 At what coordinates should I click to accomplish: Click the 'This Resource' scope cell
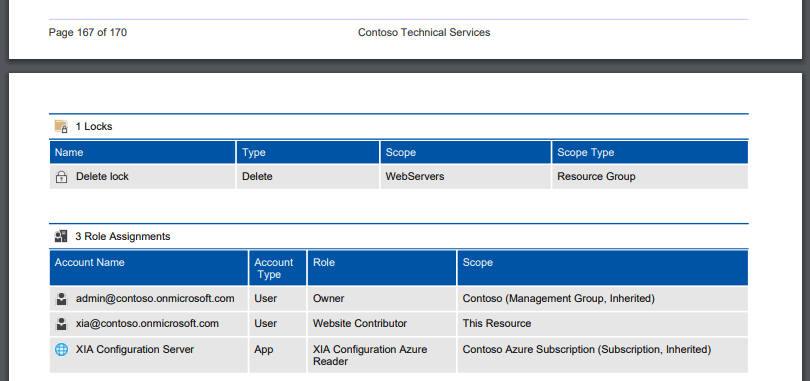point(602,324)
